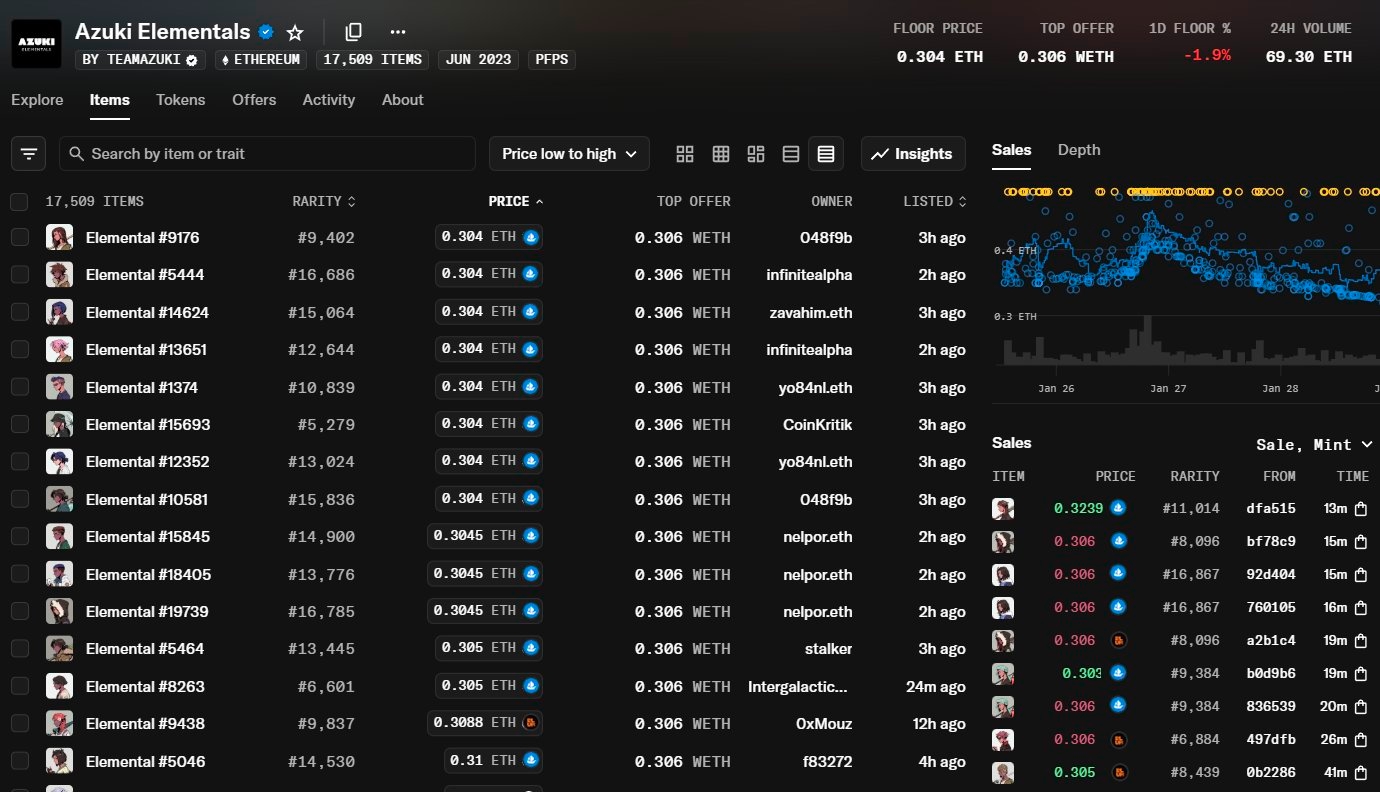Click the copy icon beside the star
This screenshot has height=792, width=1380.
[354, 32]
